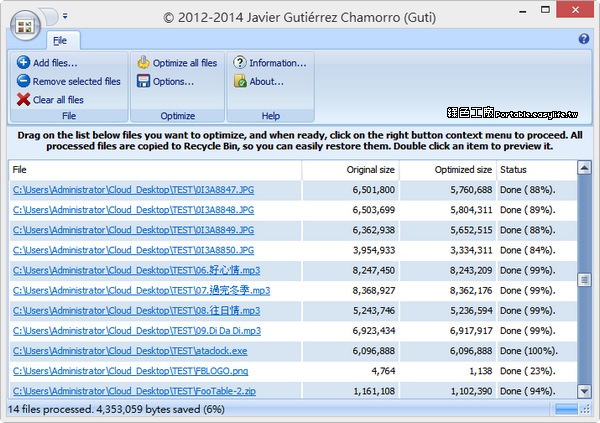Click status Done ( 94%)

pyautogui.click(x=528, y=391)
